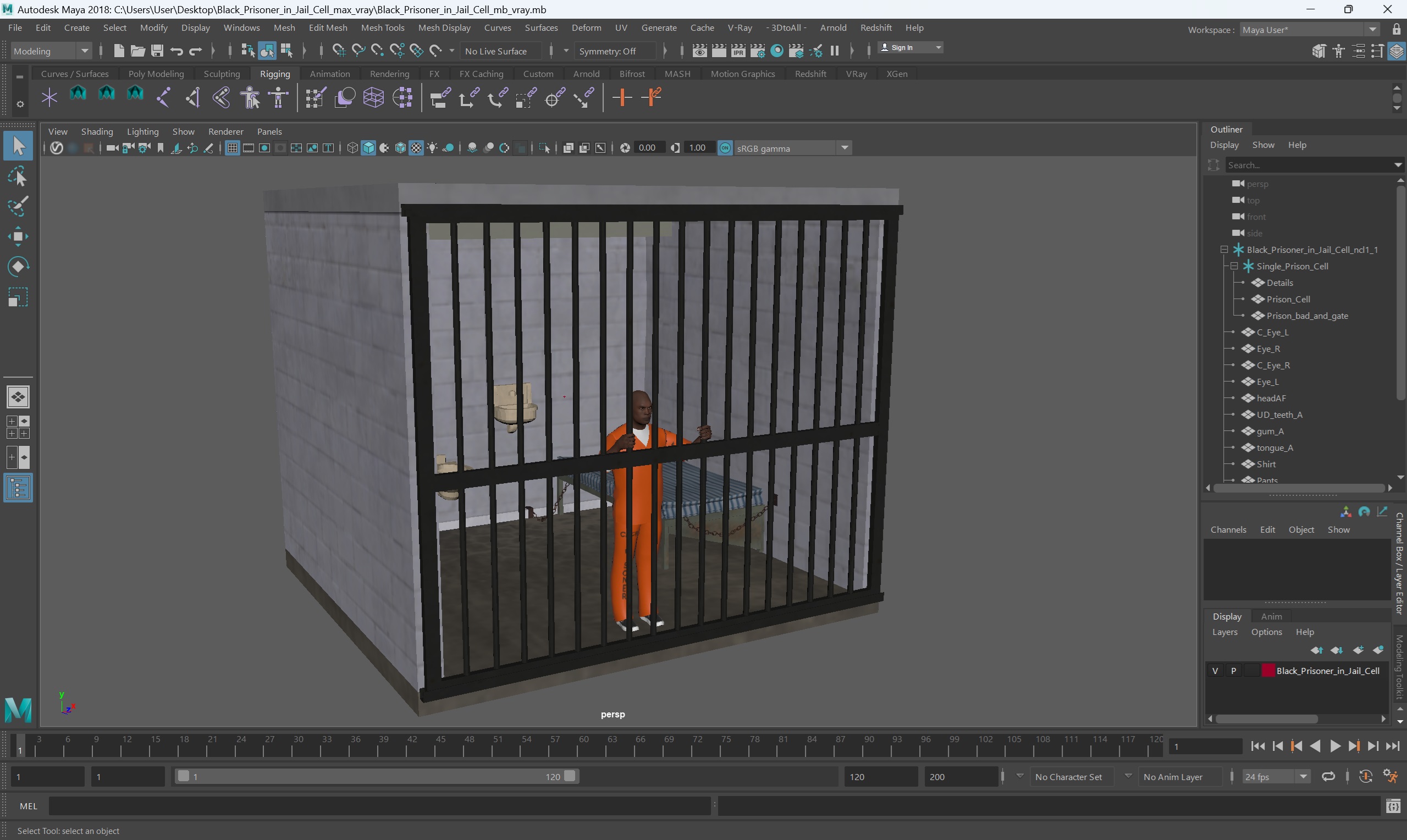Click the red layer color swatch

(1268, 671)
